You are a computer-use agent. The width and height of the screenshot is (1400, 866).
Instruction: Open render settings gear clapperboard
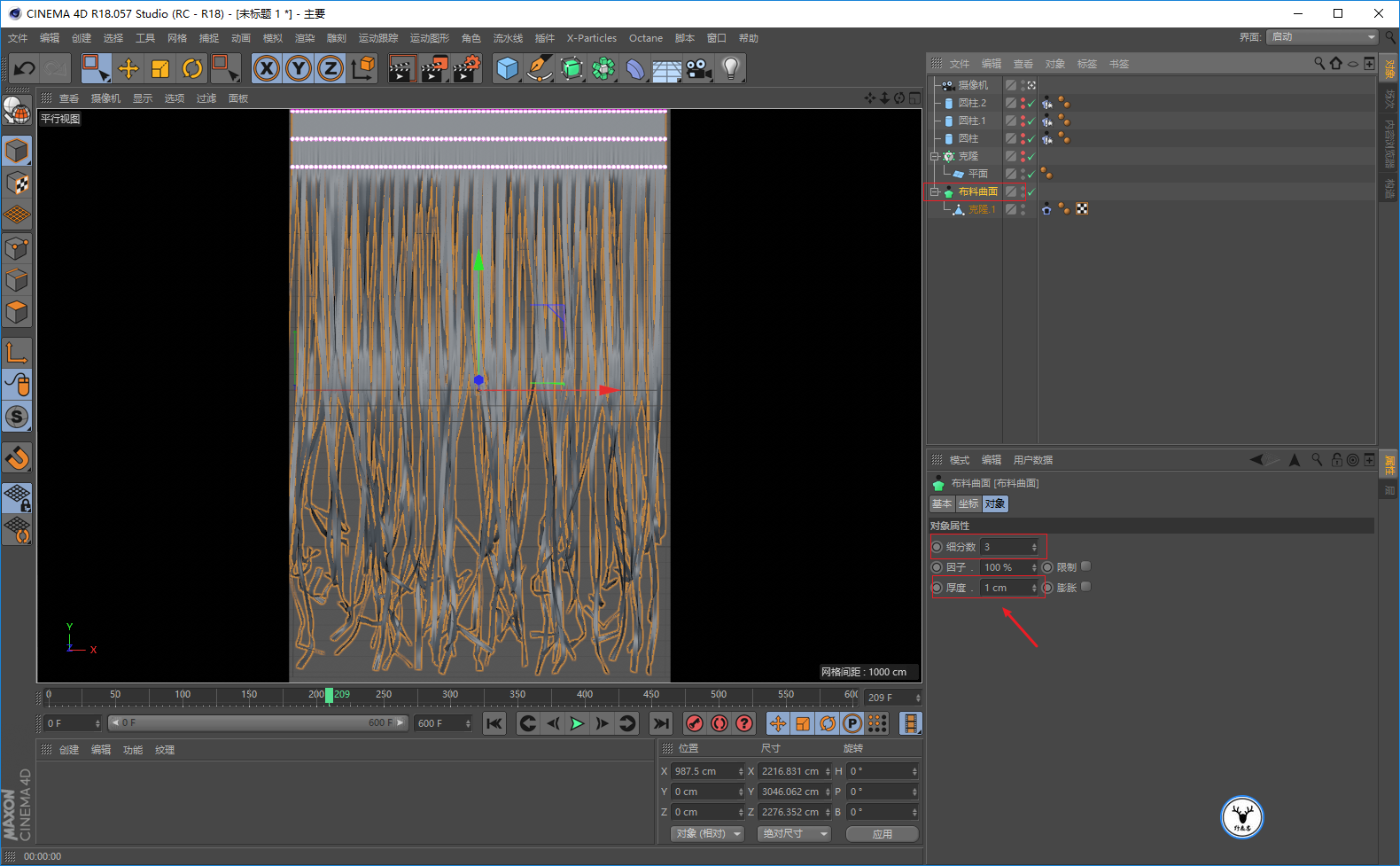[467, 68]
